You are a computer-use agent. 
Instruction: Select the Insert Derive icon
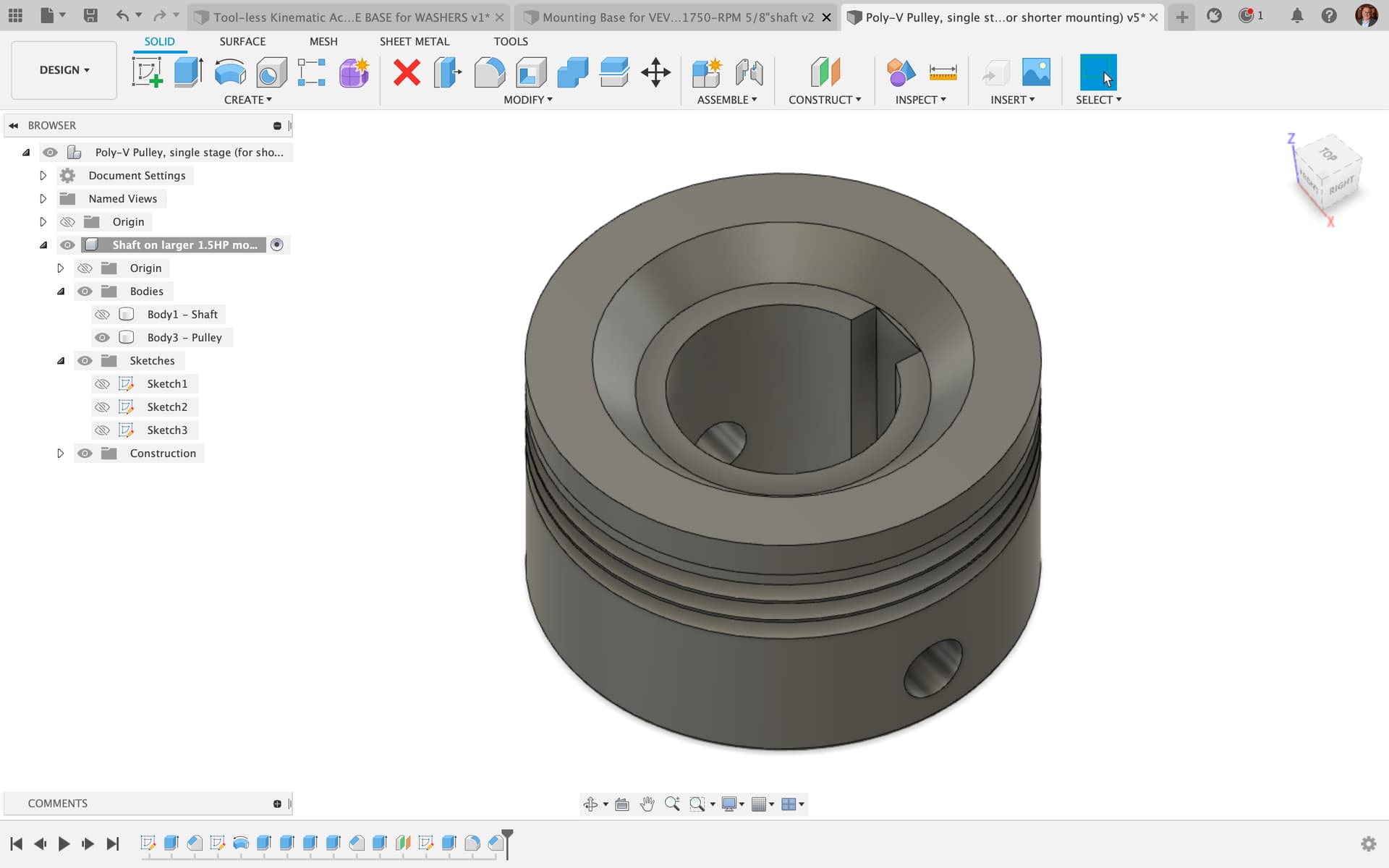tap(995, 72)
